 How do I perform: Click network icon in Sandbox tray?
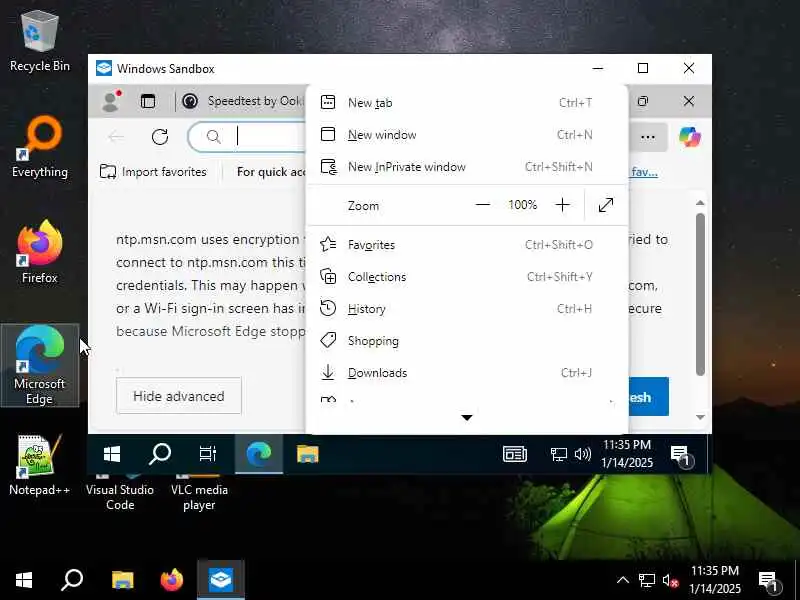(x=559, y=454)
